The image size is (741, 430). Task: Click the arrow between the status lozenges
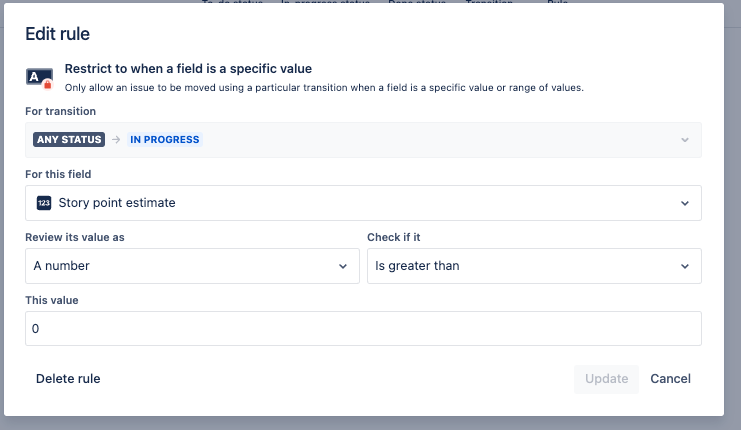(116, 139)
